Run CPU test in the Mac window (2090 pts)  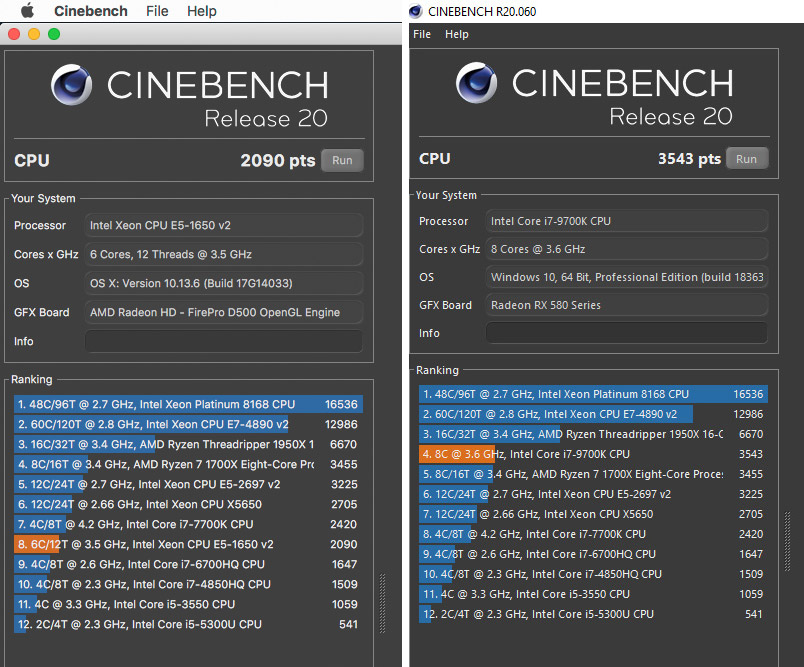point(342,160)
